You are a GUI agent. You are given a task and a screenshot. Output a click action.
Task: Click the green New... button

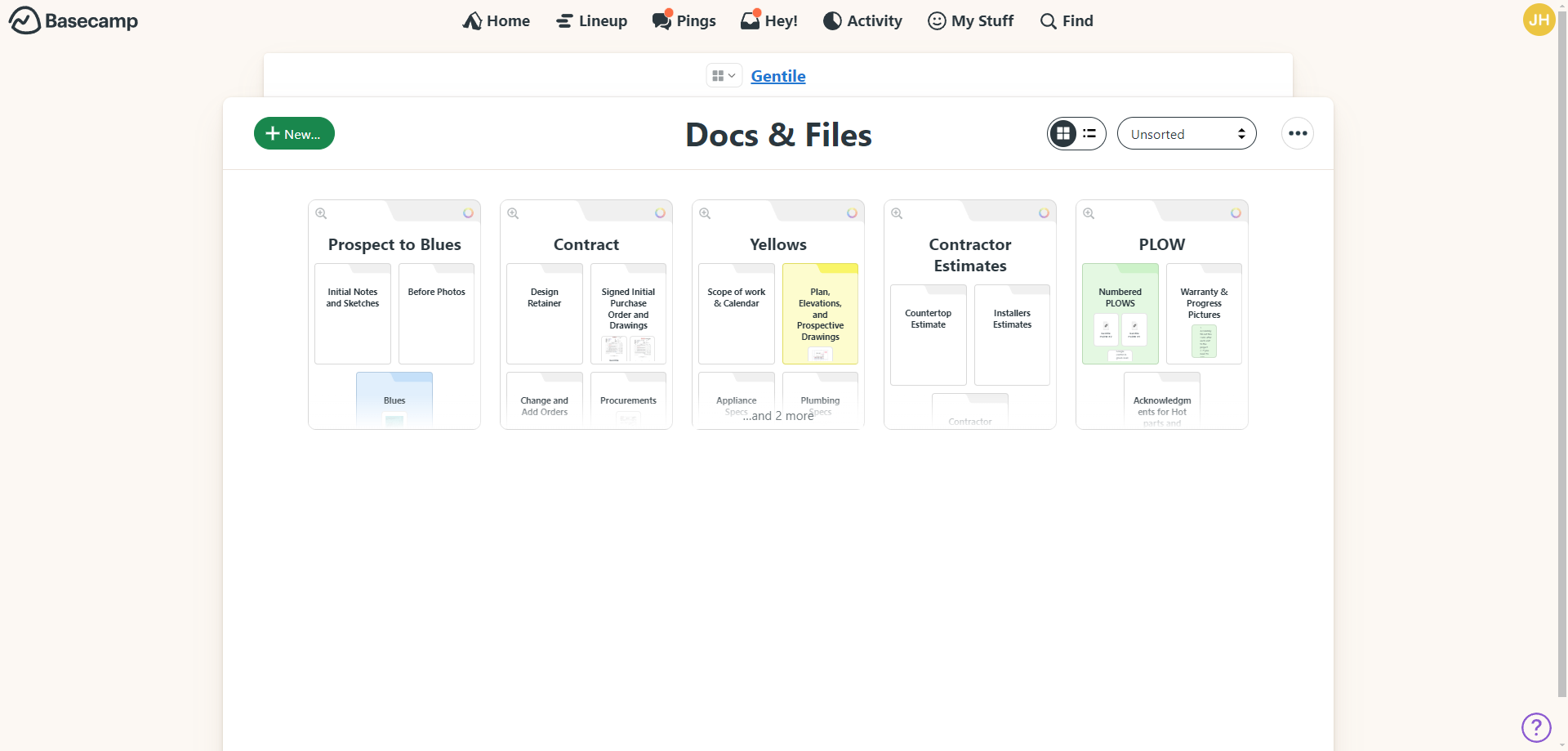[x=294, y=134]
